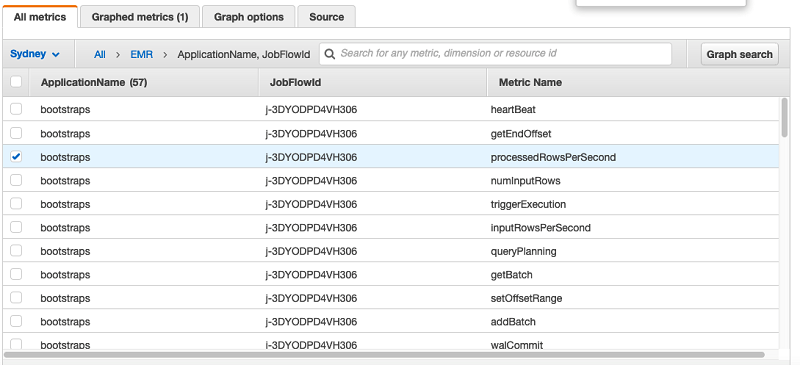Sort by the ApplicationName column header
The width and height of the screenshot is (800, 365).
coord(94,82)
